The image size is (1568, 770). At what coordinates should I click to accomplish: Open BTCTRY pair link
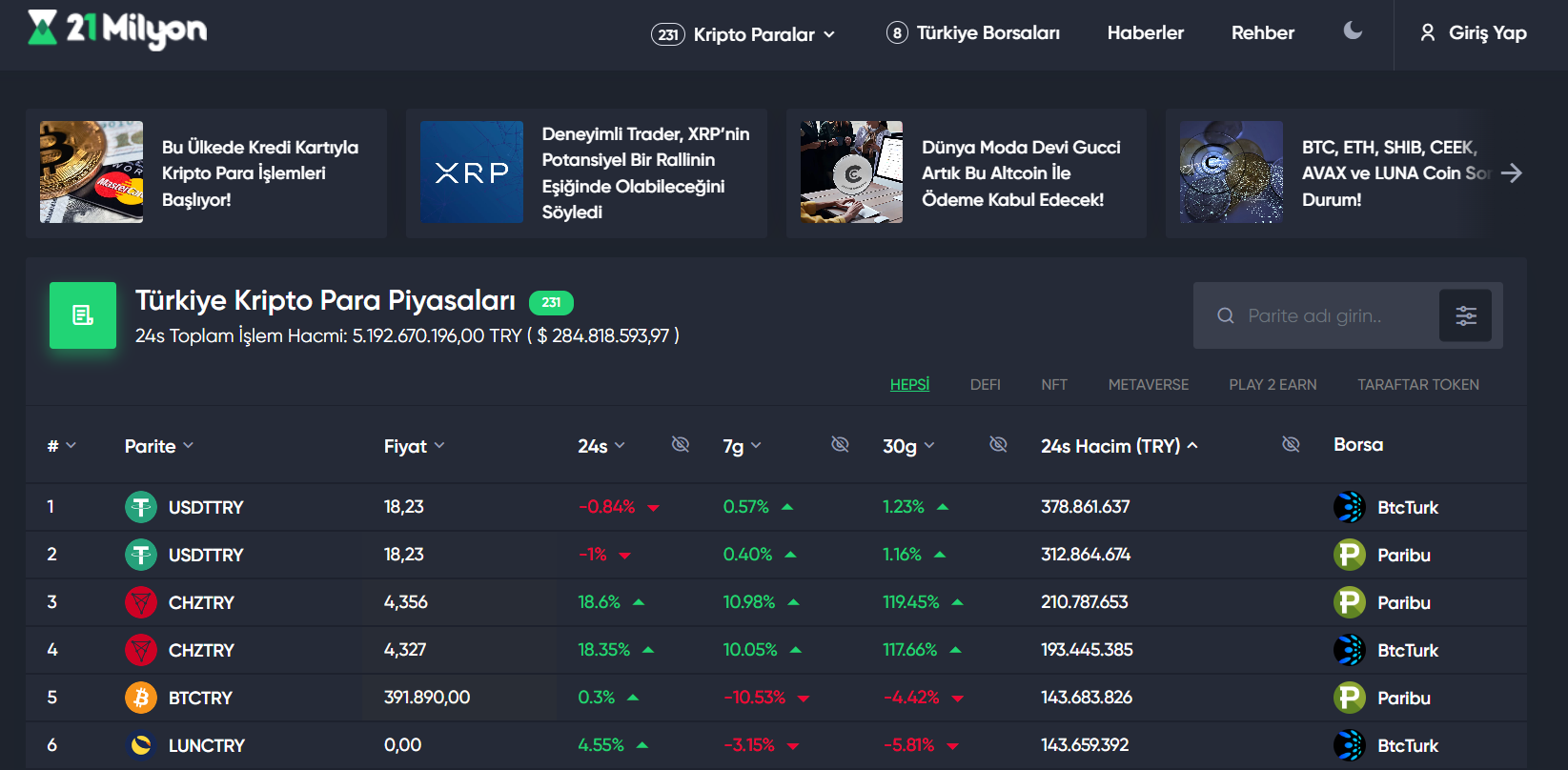200,699
